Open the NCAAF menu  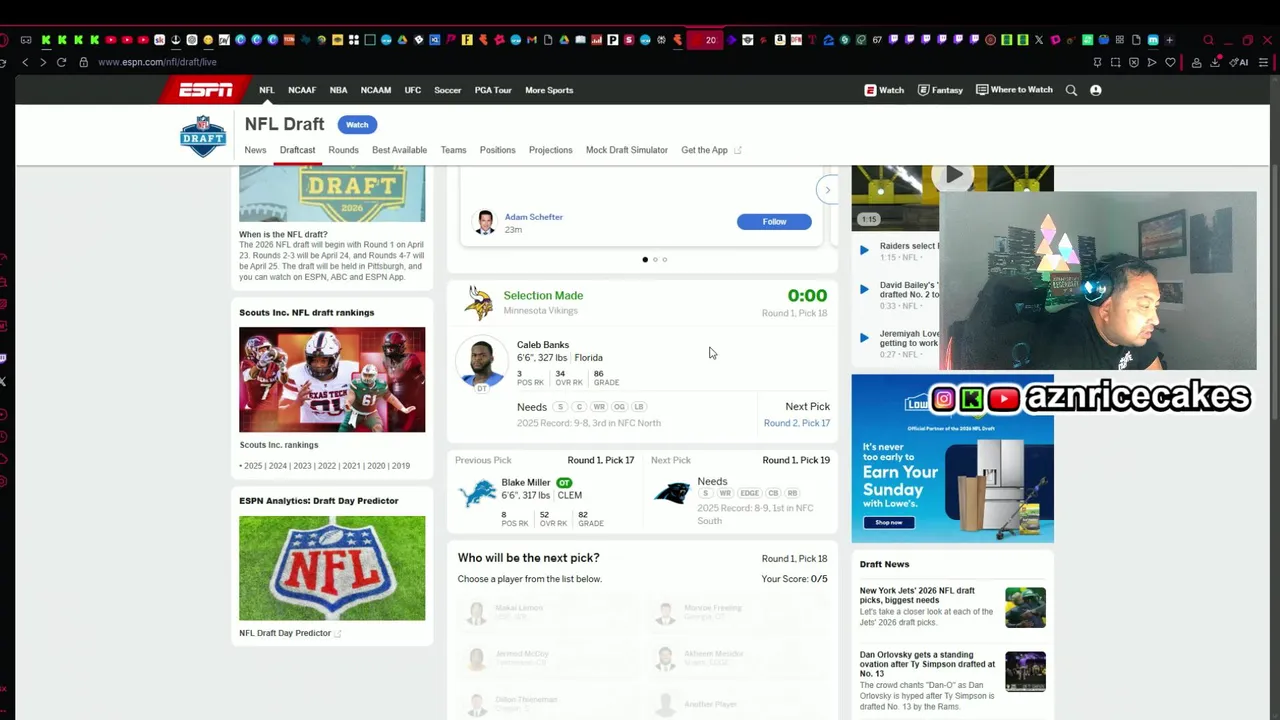pos(302,90)
